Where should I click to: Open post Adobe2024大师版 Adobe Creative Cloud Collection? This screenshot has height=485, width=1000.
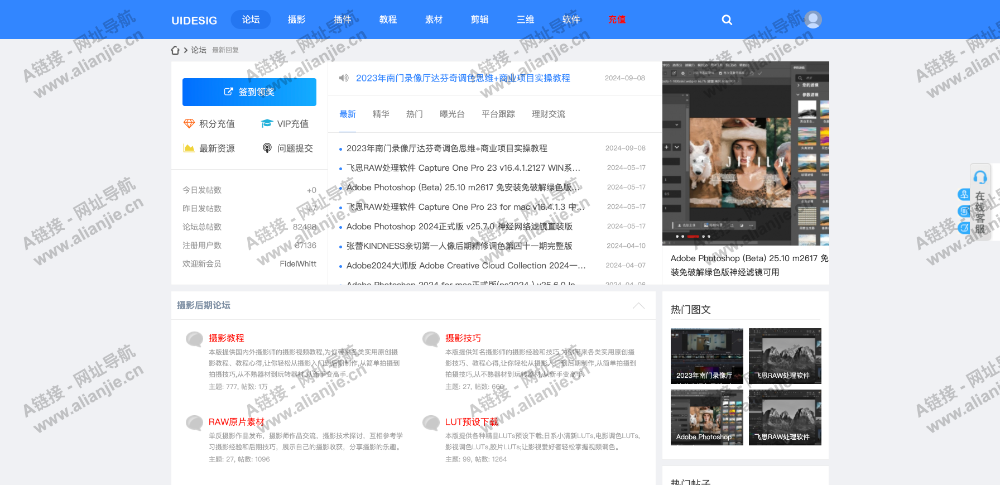tap(466, 265)
